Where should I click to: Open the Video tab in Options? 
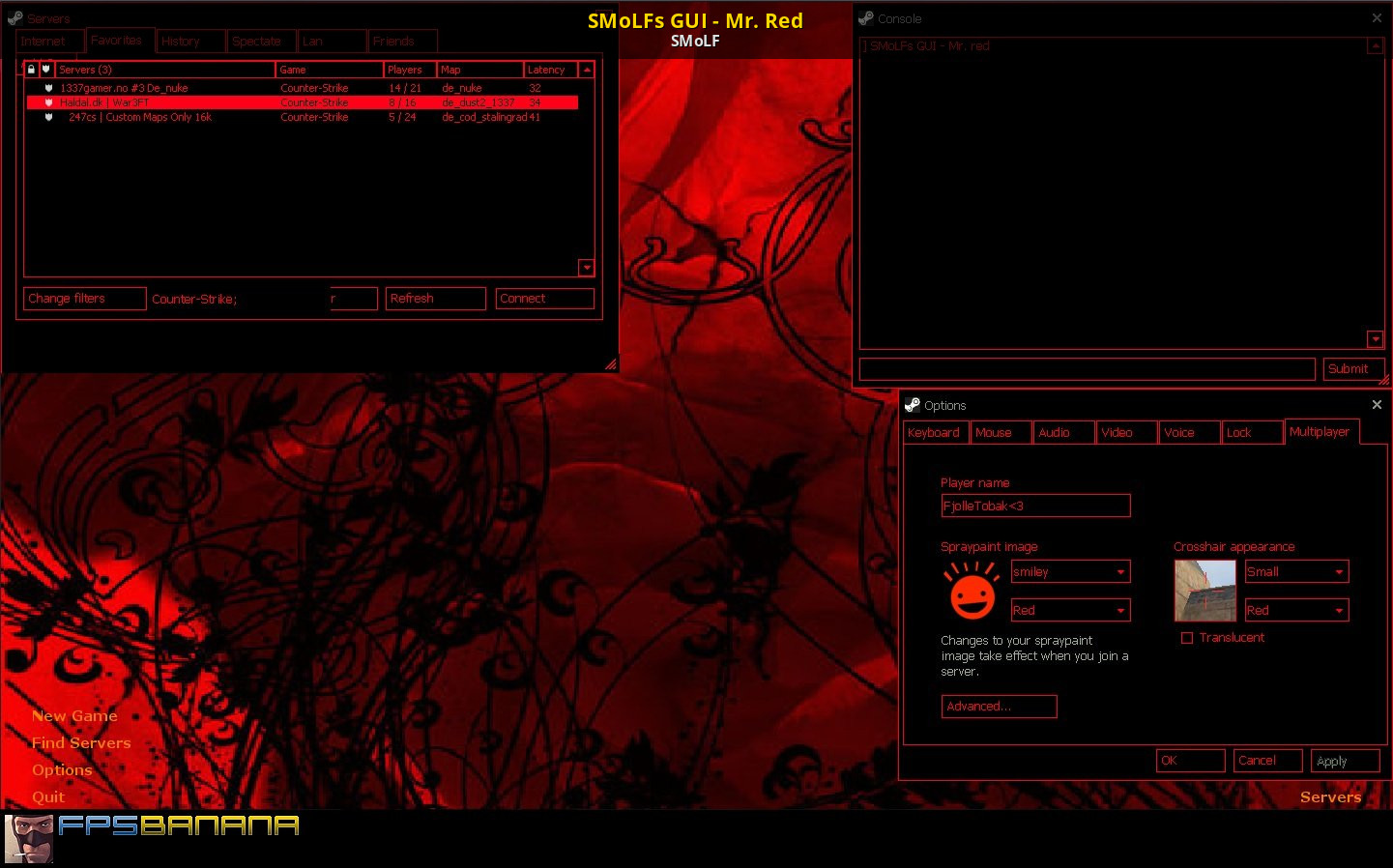tap(1126, 432)
